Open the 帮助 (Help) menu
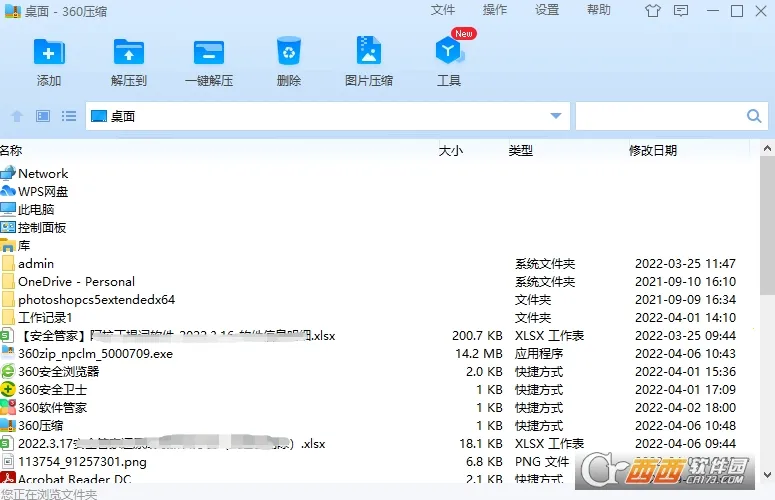This screenshot has height=500, width=775. pos(599,10)
